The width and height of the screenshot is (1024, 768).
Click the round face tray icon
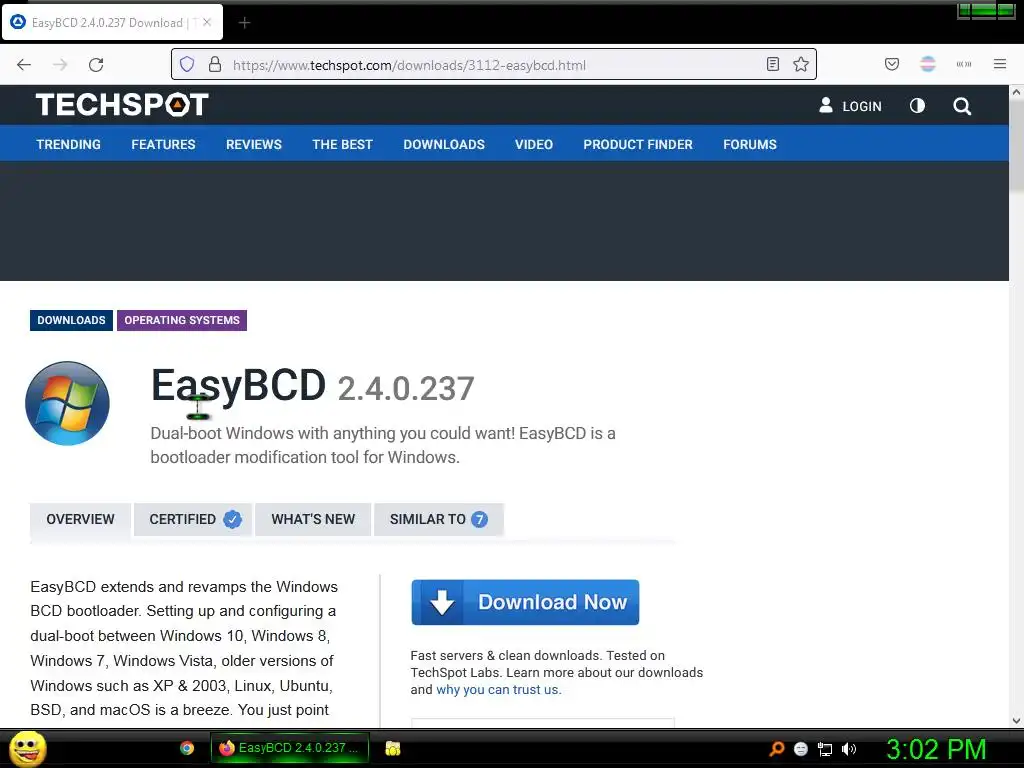[x=801, y=749]
